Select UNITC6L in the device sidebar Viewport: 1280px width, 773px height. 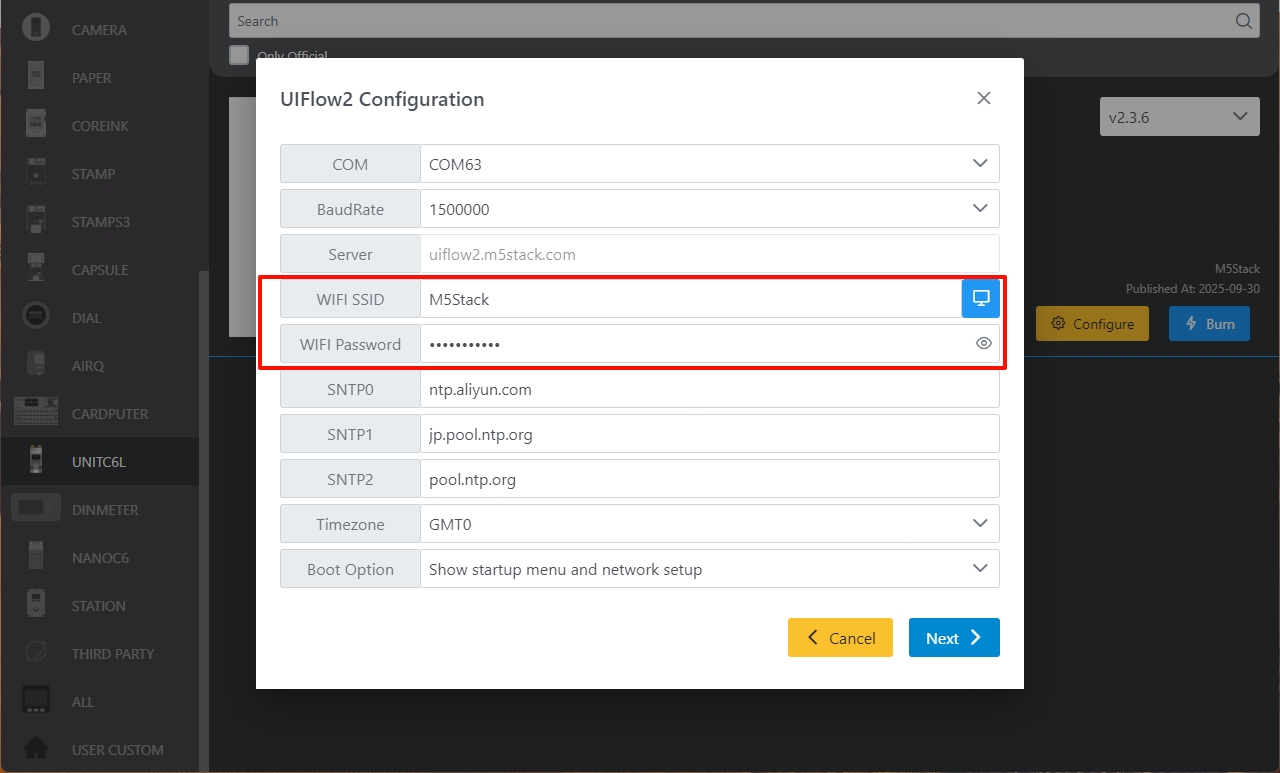coord(98,461)
